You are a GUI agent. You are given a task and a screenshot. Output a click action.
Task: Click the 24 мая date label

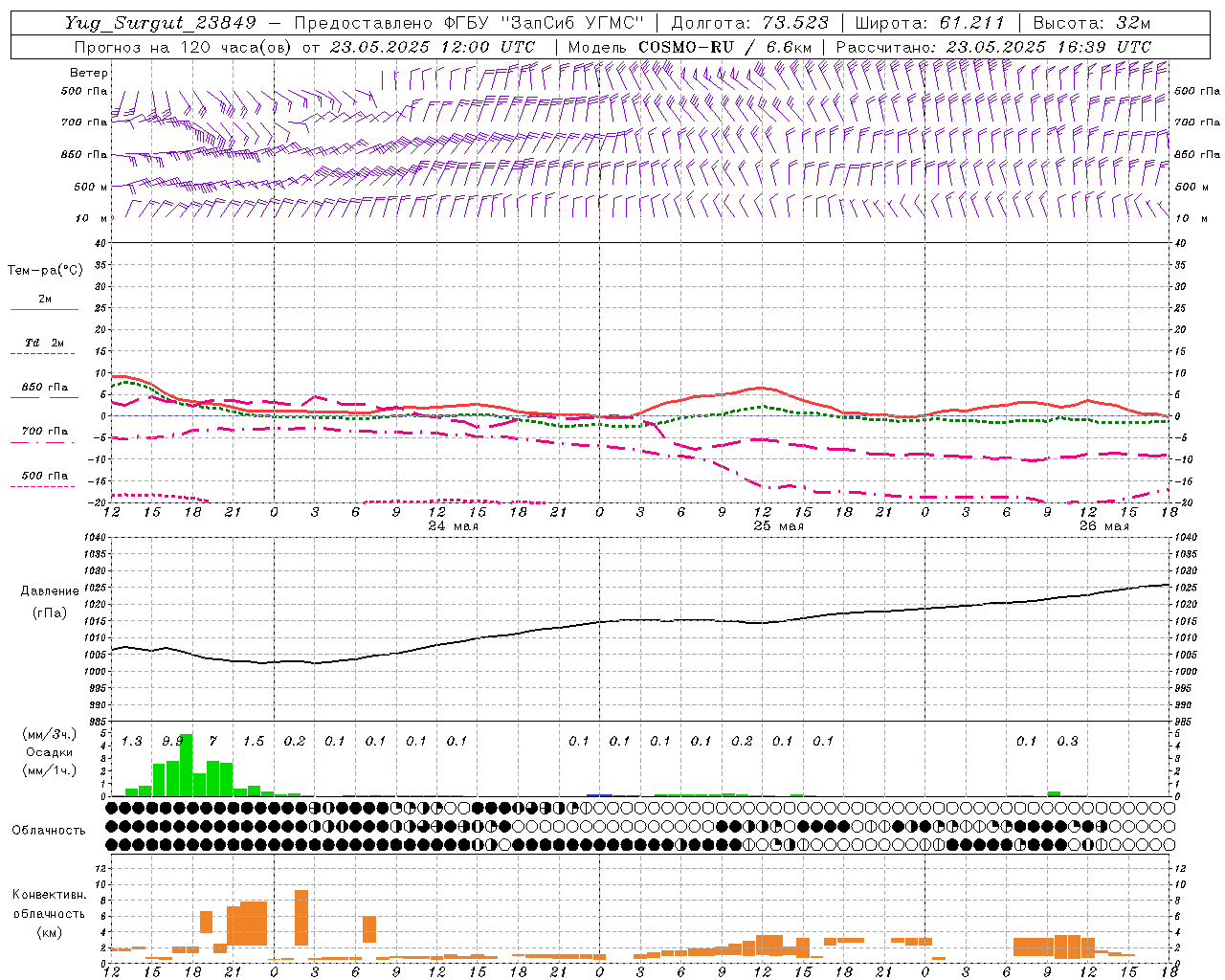[453, 526]
